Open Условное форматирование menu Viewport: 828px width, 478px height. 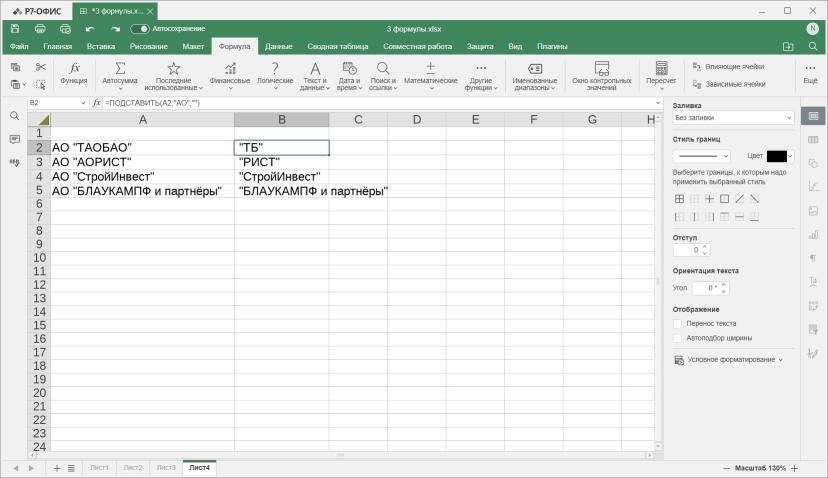(729, 360)
